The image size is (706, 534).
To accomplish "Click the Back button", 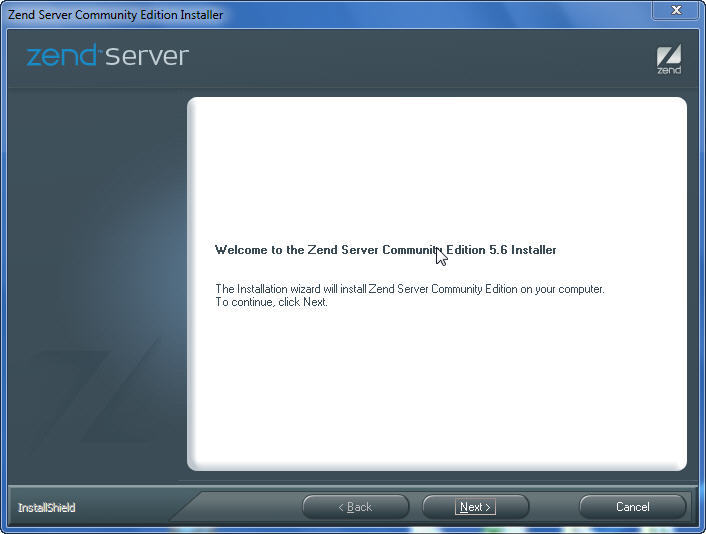I will coord(356,507).
